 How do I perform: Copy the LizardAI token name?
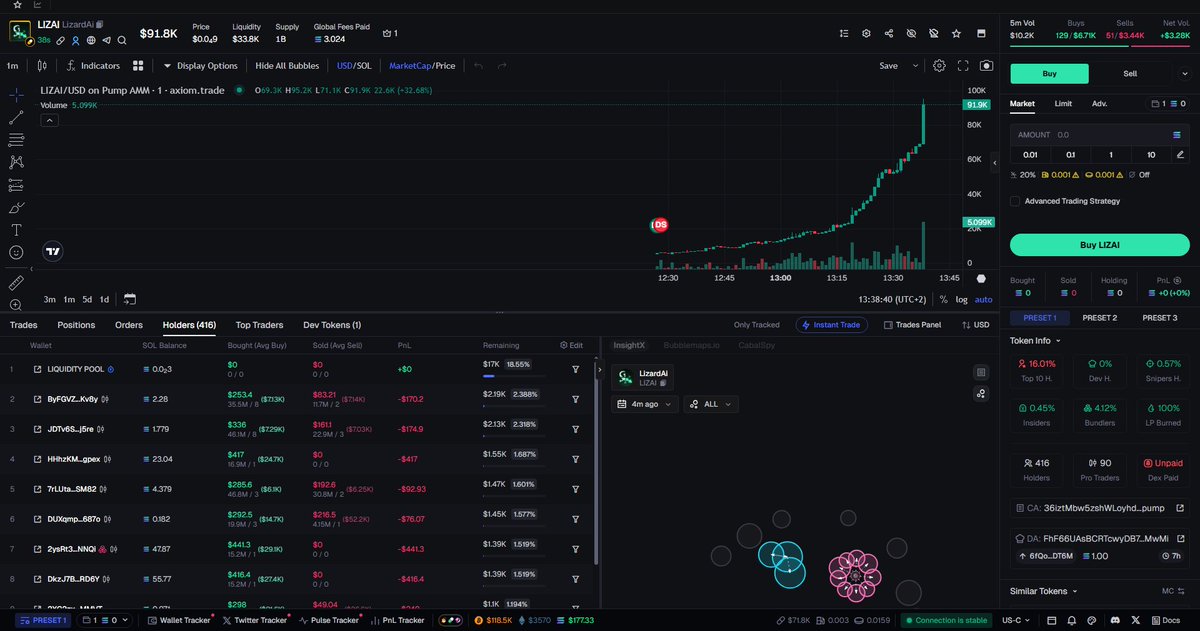[99, 23]
